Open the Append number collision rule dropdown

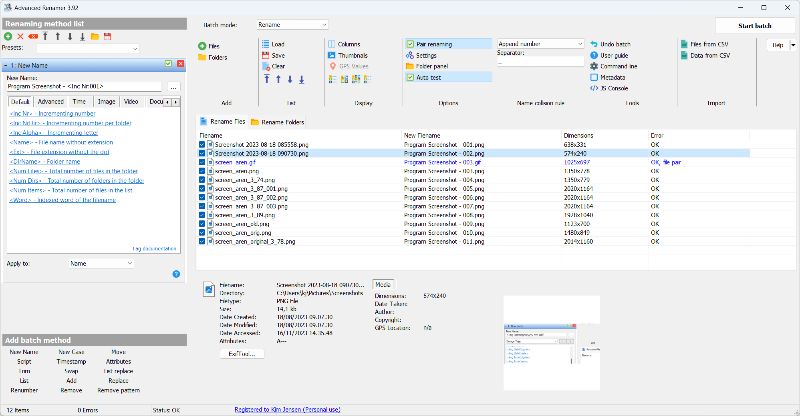(x=540, y=44)
